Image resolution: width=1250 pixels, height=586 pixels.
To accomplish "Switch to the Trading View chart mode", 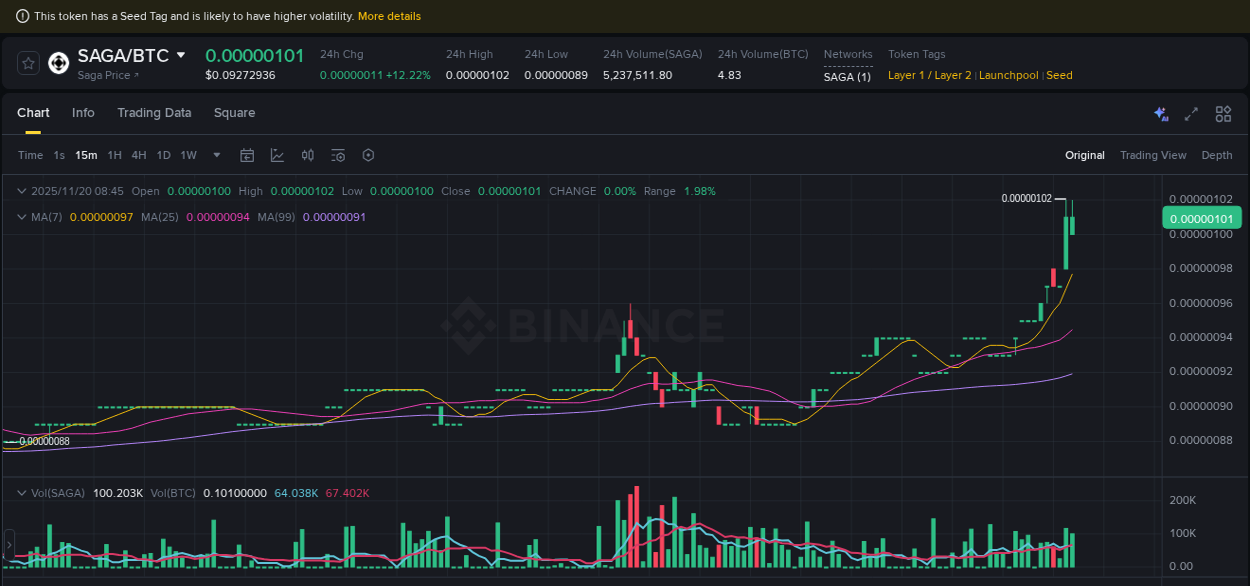I will point(1153,155).
